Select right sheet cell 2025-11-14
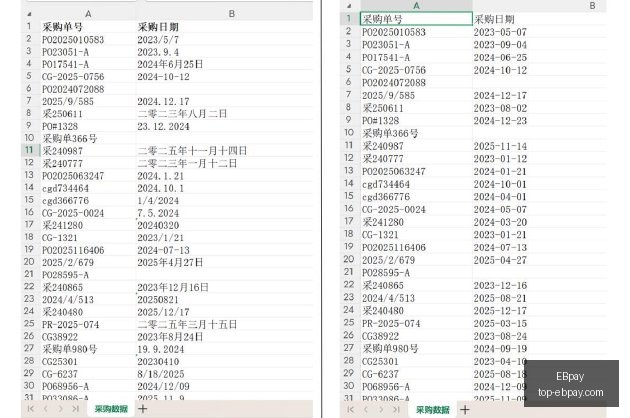630x418 pixels. click(x=540, y=145)
